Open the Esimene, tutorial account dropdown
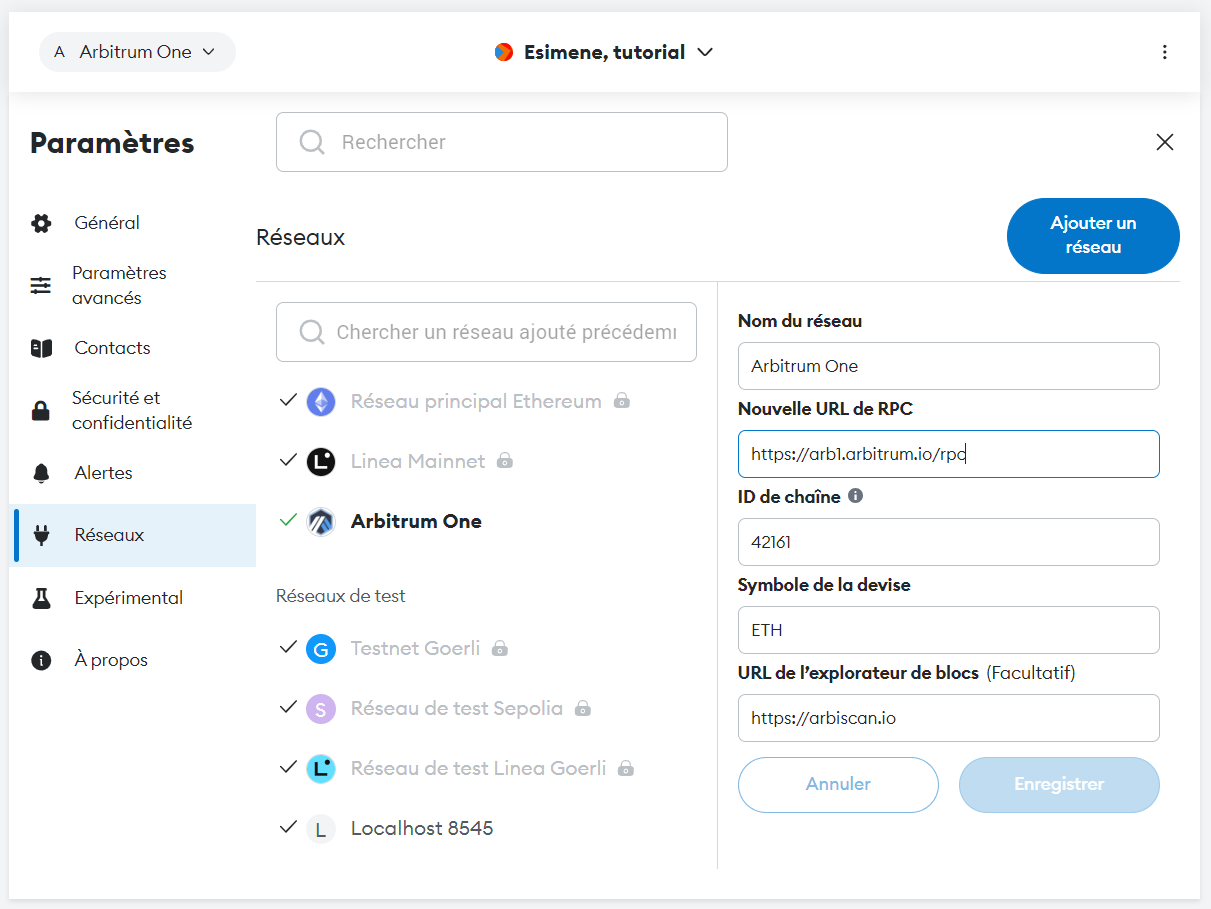The height and width of the screenshot is (909, 1211). [x=604, y=52]
